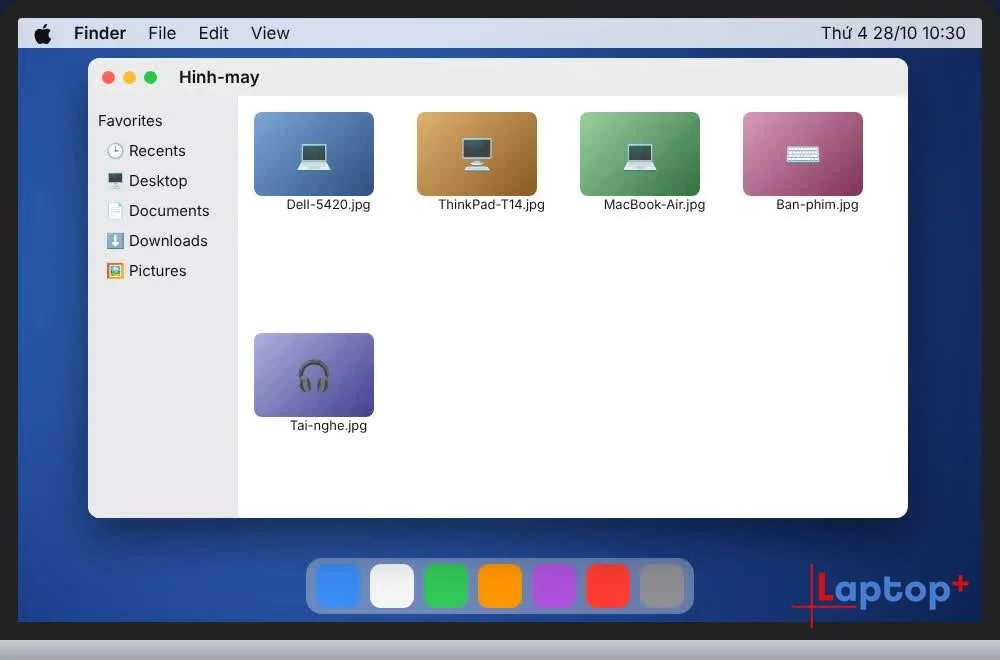Close the Hinh-may window
This screenshot has height=660, width=1000.
108,78
